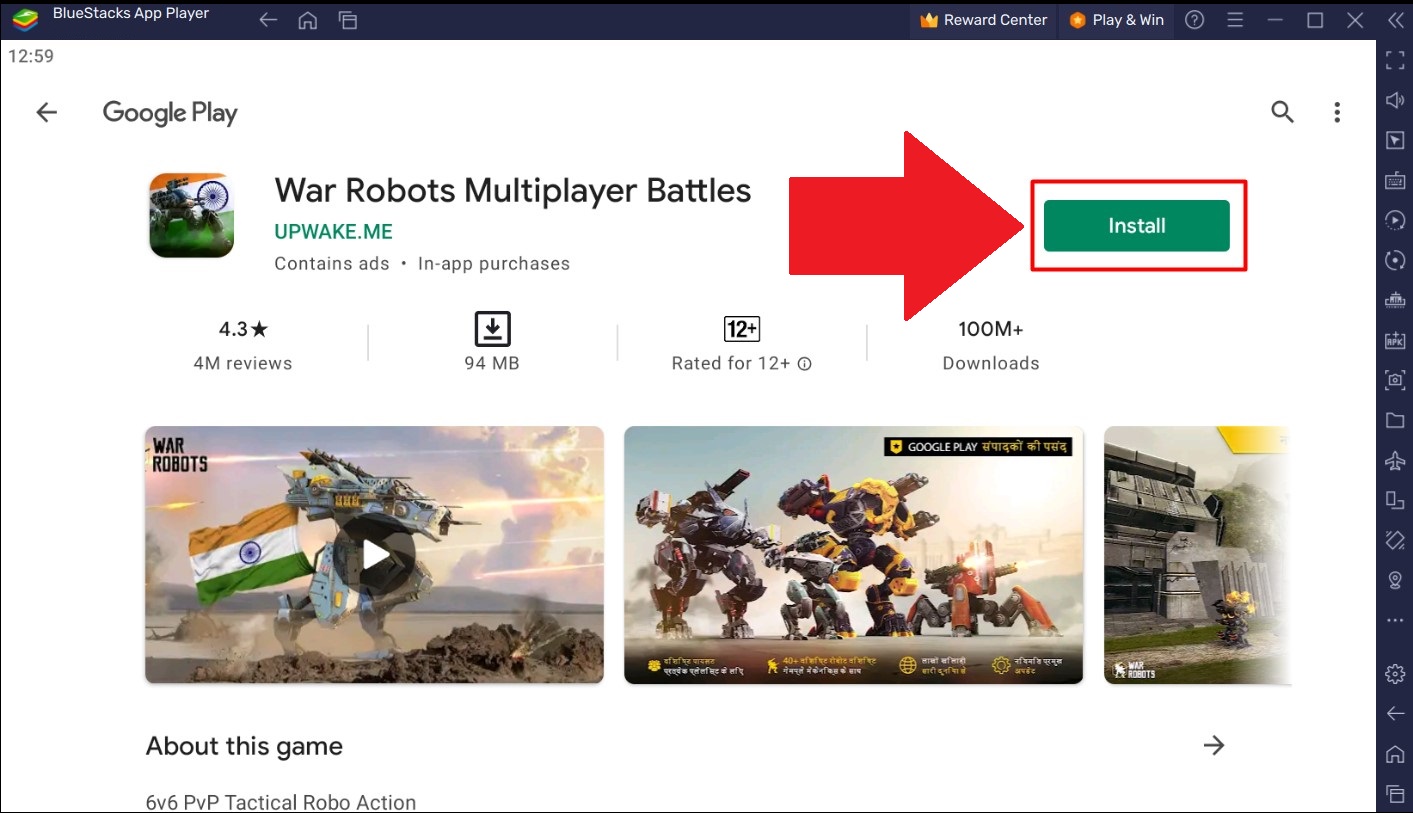1413x813 pixels.
Task: Search Google Play with the magnifier icon
Action: [x=1282, y=112]
